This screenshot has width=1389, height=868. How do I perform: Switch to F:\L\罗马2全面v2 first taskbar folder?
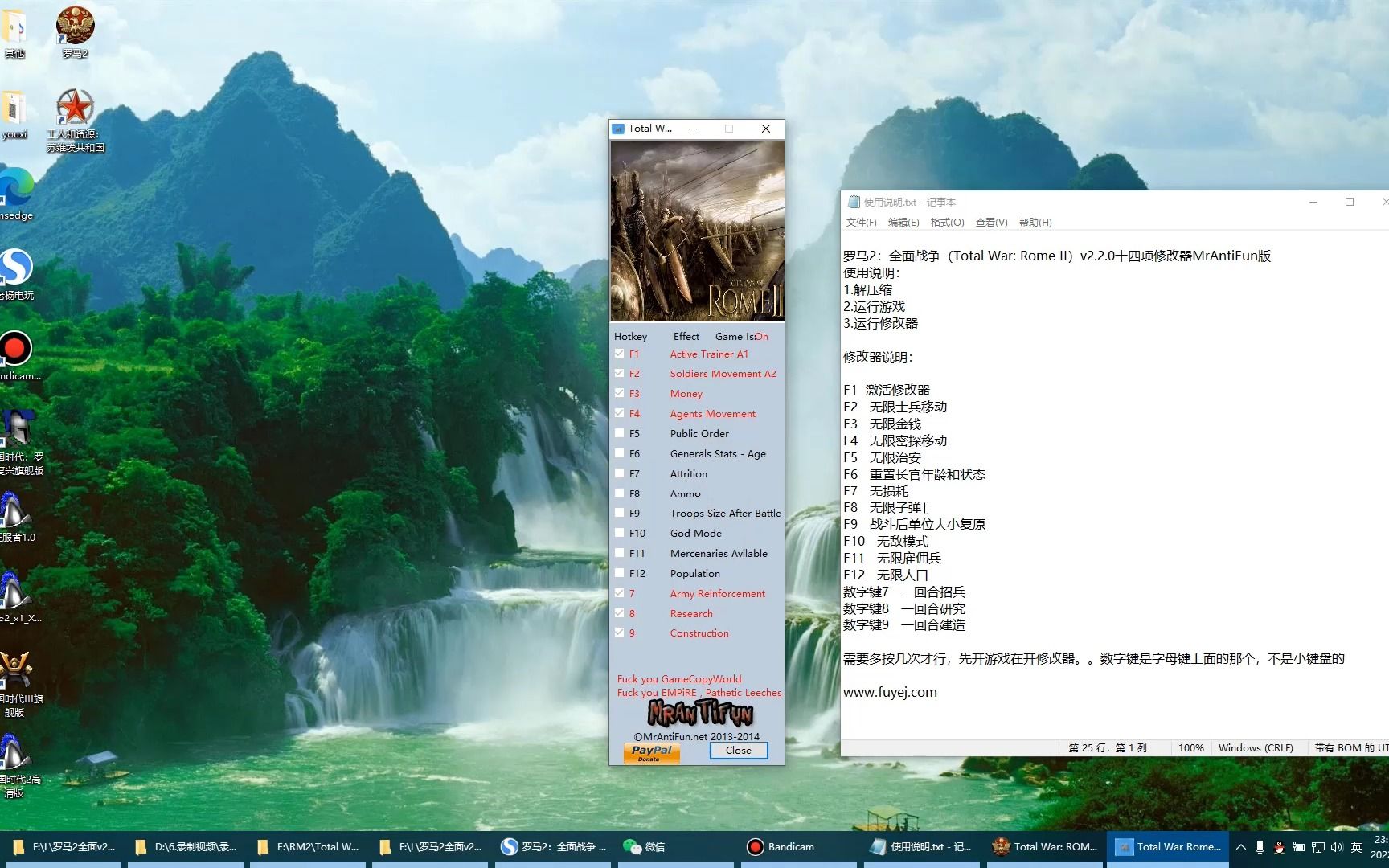[x=64, y=846]
